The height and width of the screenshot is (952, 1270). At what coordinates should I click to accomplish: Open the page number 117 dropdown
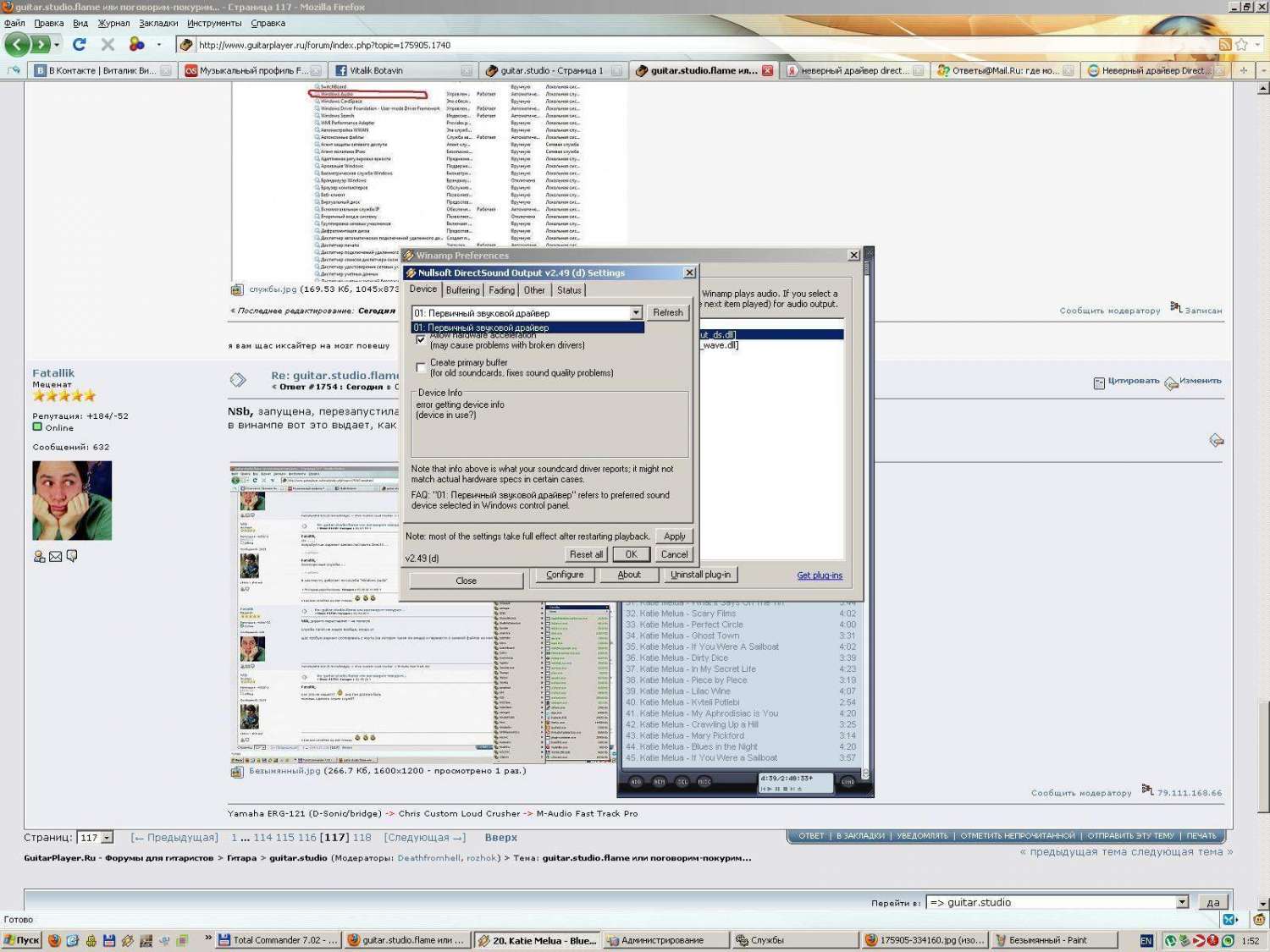107,838
